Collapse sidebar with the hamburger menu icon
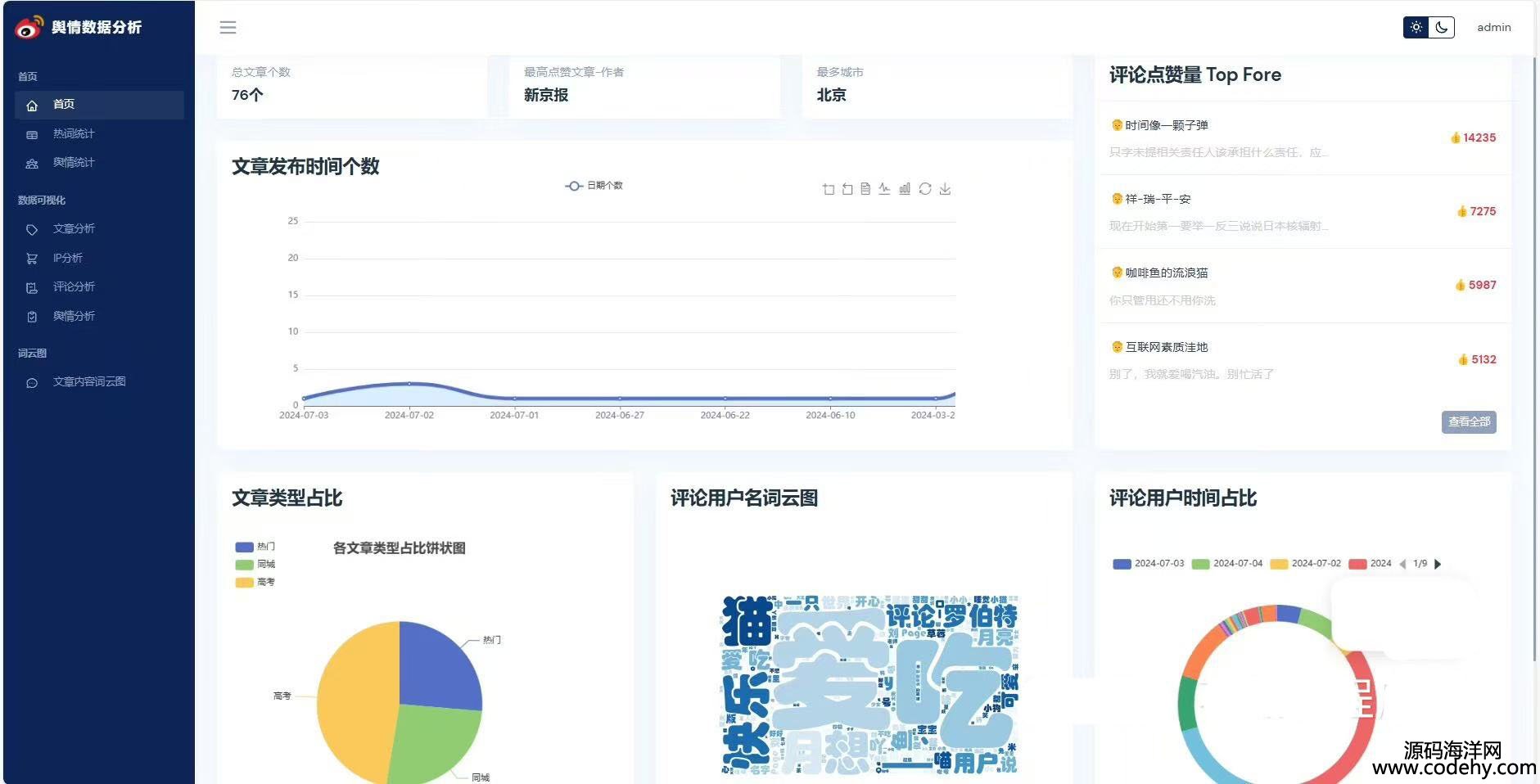 pyautogui.click(x=228, y=28)
